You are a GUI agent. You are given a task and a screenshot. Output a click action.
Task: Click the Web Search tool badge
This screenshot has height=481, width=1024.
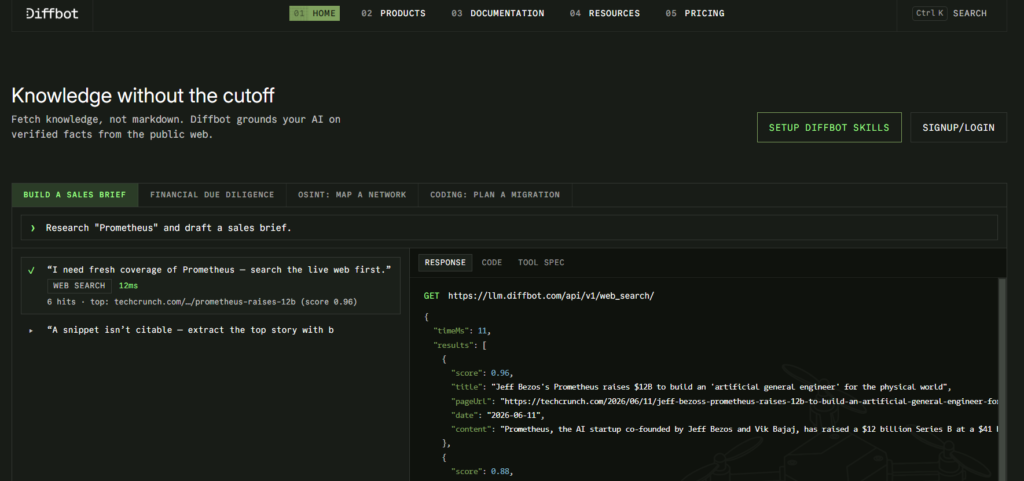click(x=79, y=286)
